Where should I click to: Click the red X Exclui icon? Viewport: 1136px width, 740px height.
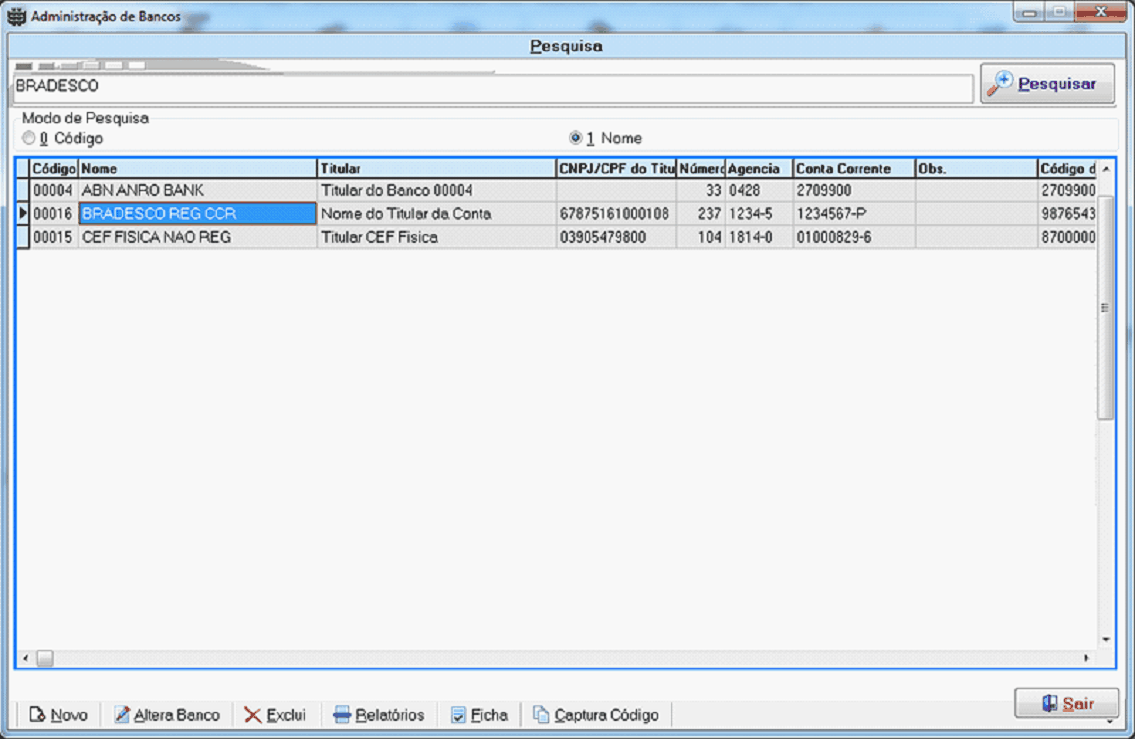(253, 715)
